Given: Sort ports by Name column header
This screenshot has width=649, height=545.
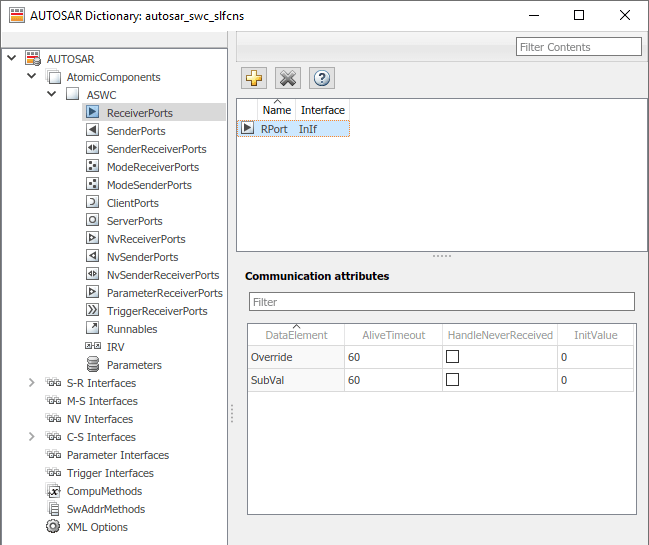Looking at the screenshot, I should 276,110.
